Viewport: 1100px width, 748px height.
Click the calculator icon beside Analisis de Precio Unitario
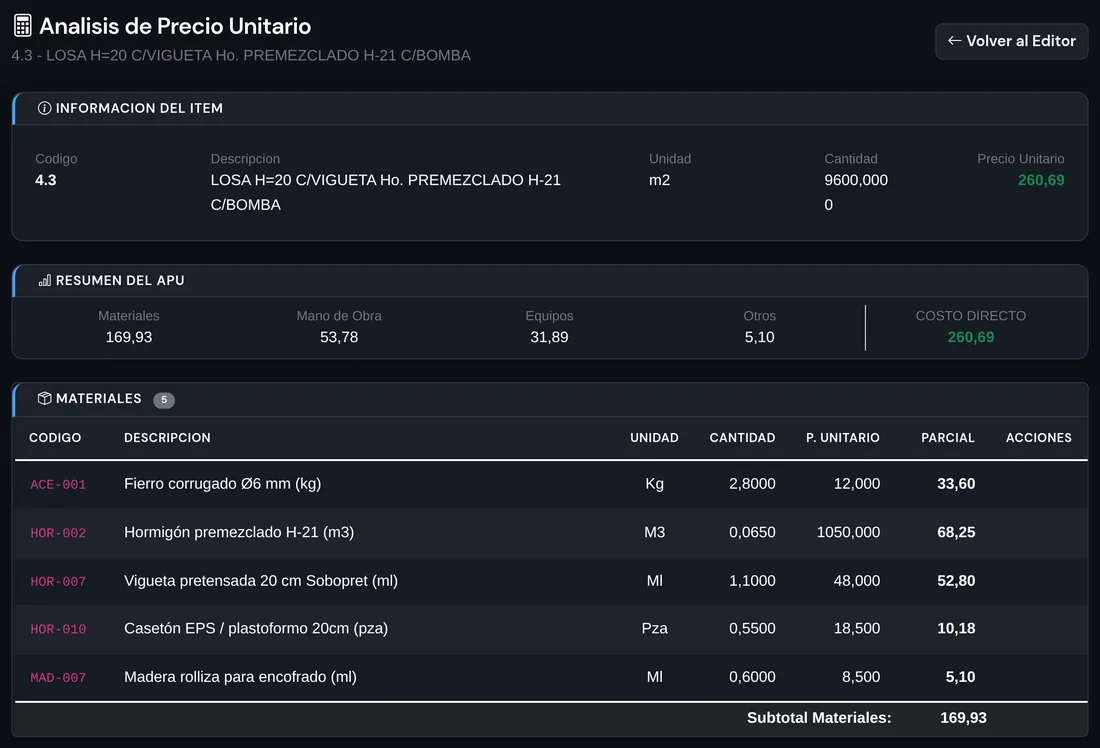tap(22, 26)
